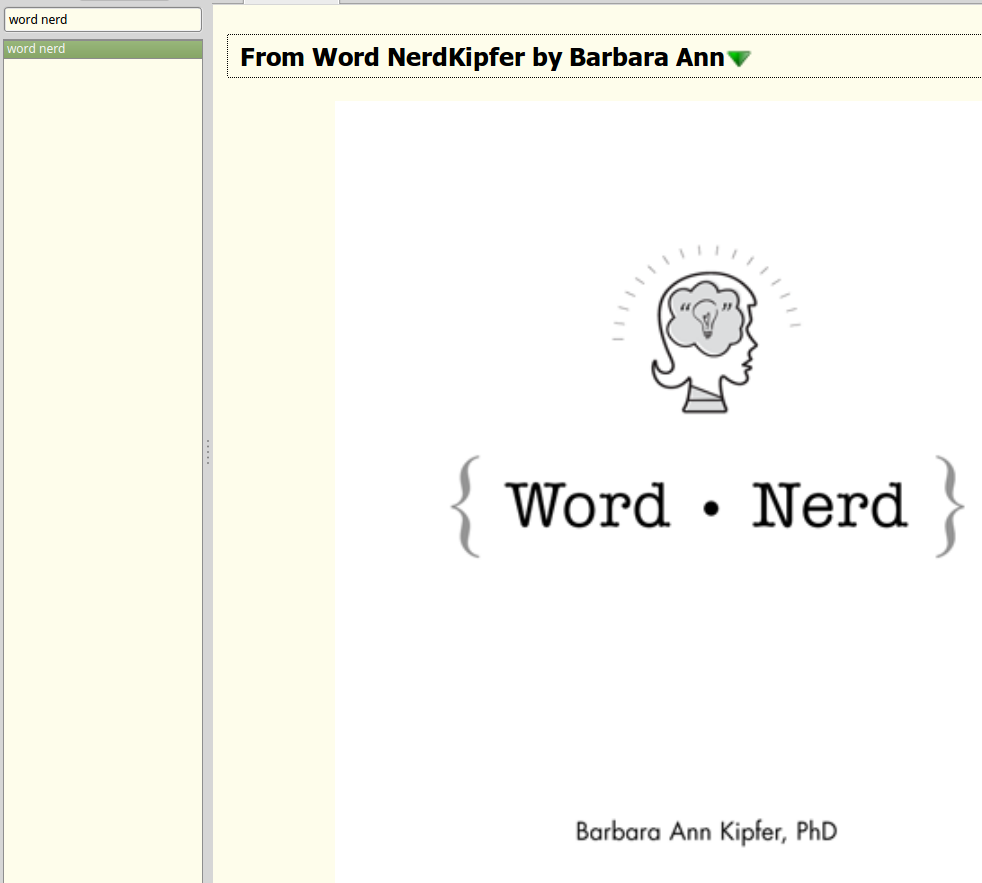
Task: Select the 'word nerd' result in list
Action: pyautogui.click(x=103, y=49)
